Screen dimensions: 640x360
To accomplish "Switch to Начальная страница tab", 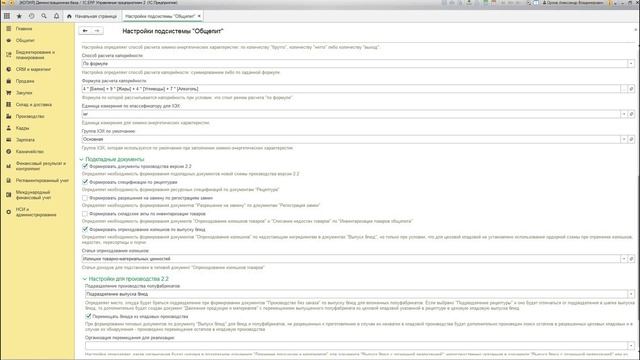I will click(x=92, y=16).
